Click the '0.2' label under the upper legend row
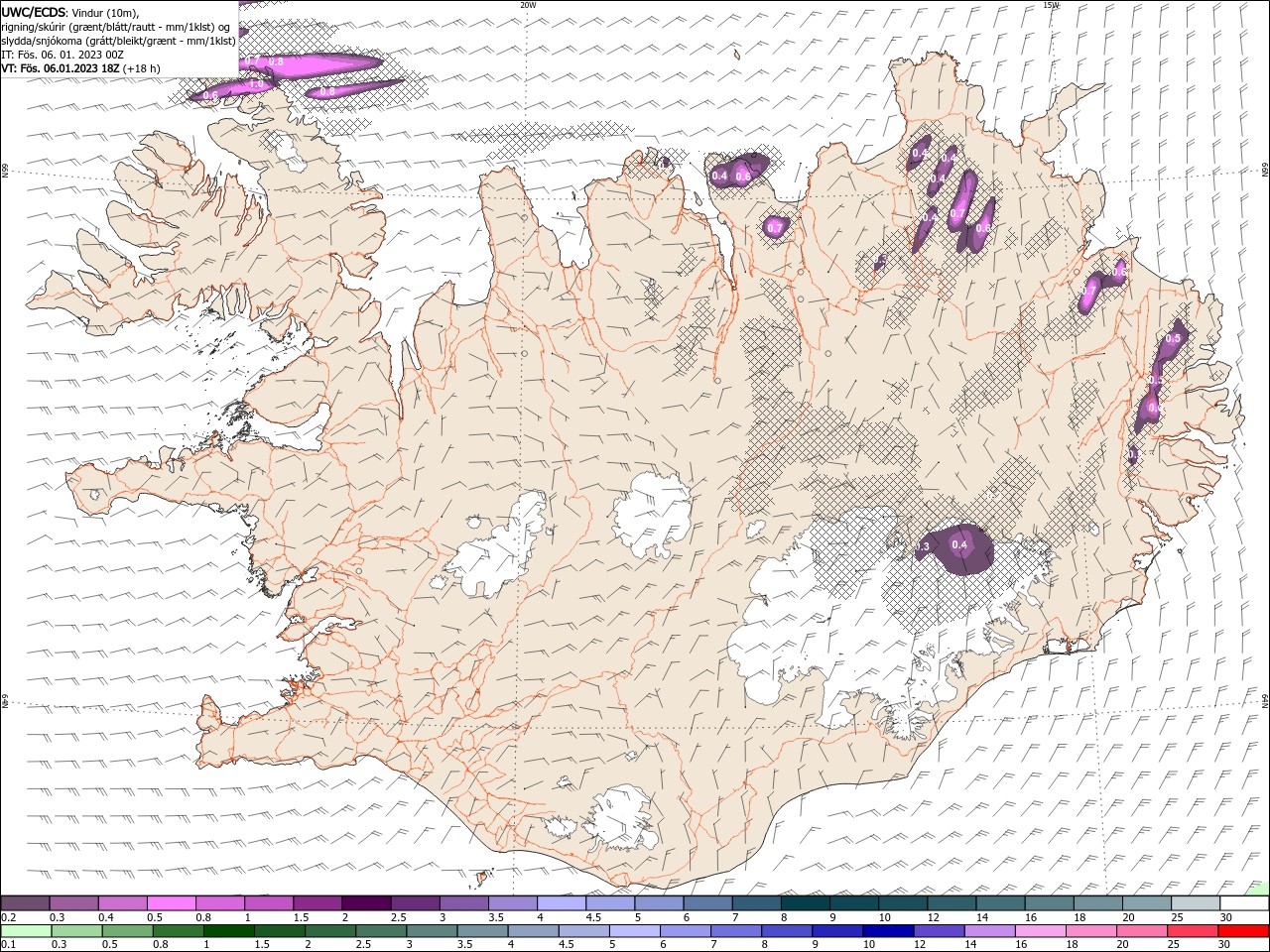Image resolution: width=1270 pixels, height=952 pixels. pyautogui.click(x=8, y=917)
